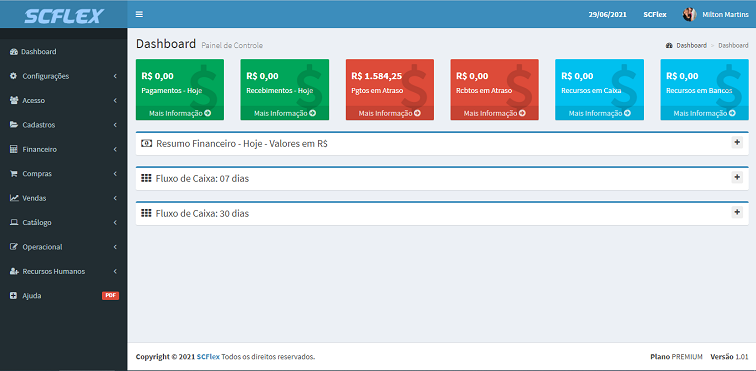Click Mais Informação under Pgtos em Atraso
The height and width of the screenshot is (371, 756).
click(390, 113)
